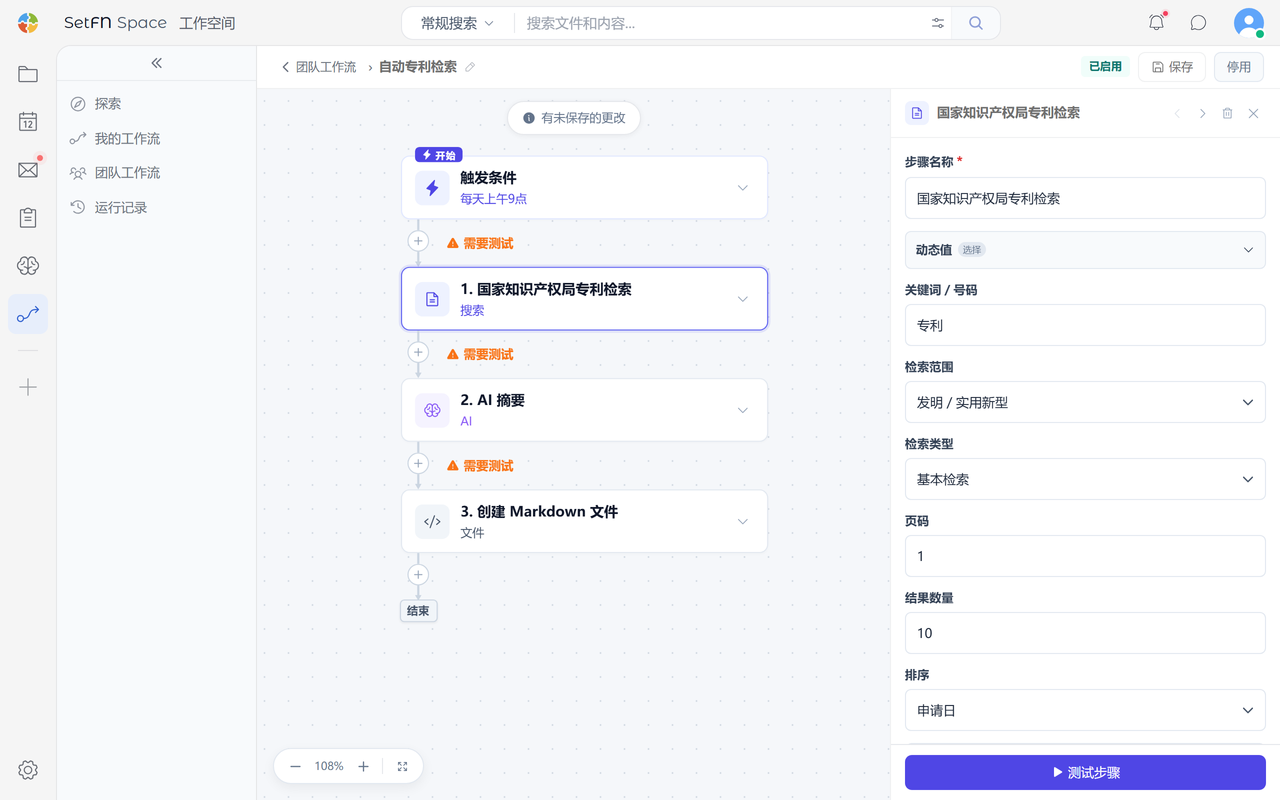
Task: Click the plus icon in left rail
Action: [28, 387]
